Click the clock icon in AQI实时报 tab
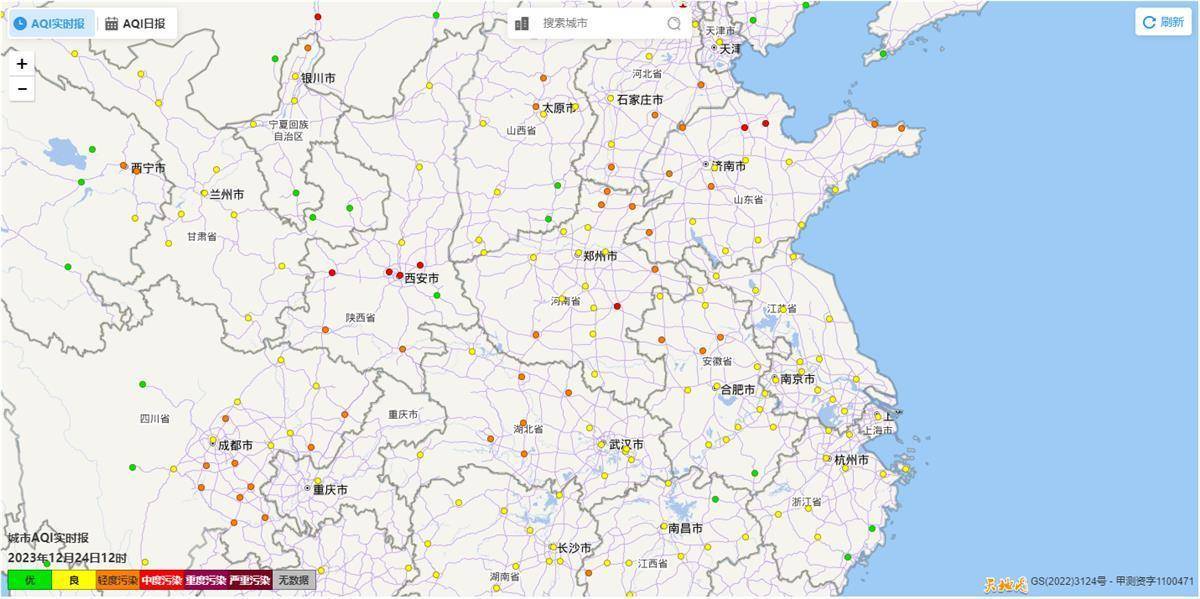Screen dimensions: 1200x599 point(20,23)
